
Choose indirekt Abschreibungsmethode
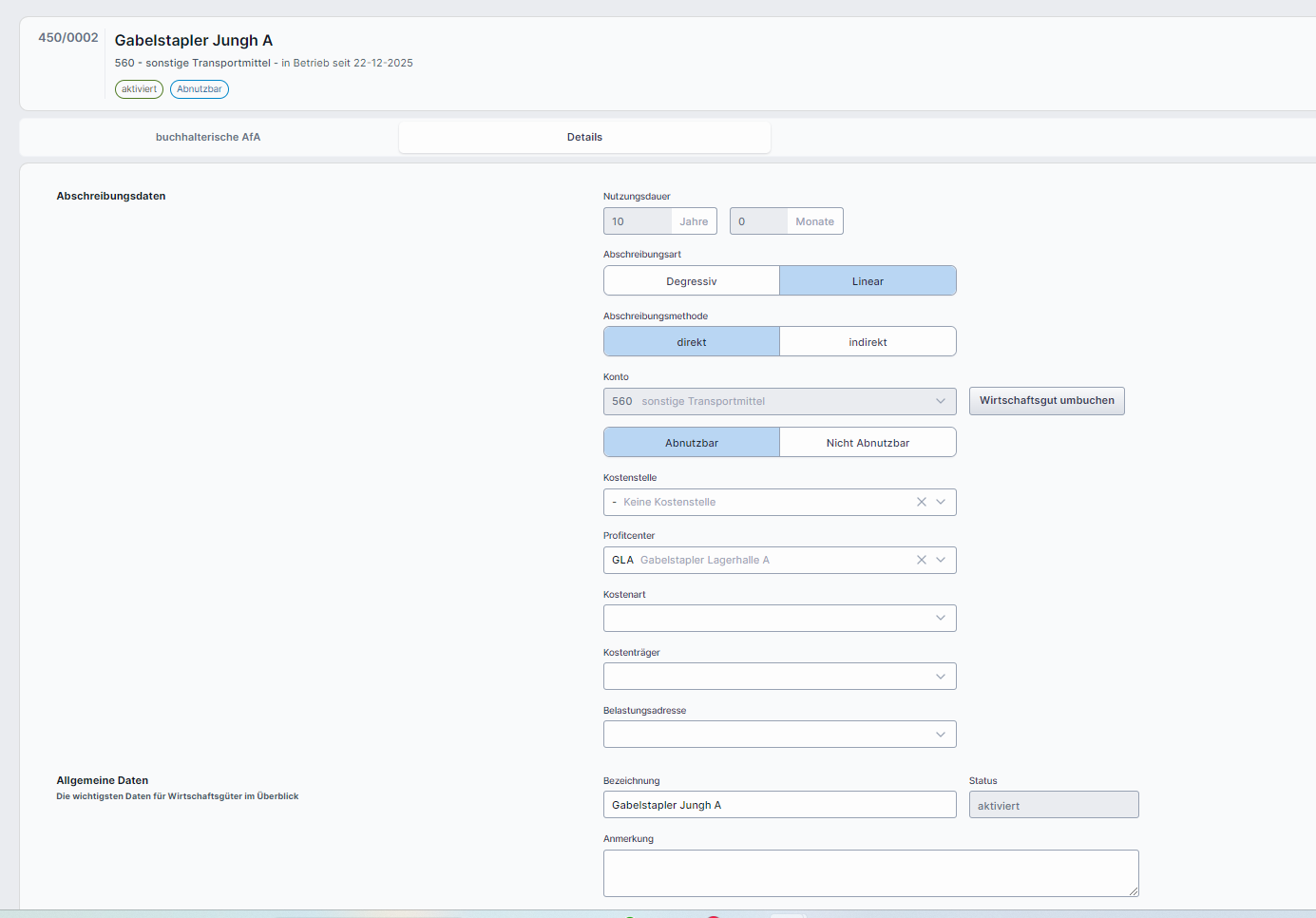click(868, 342)
